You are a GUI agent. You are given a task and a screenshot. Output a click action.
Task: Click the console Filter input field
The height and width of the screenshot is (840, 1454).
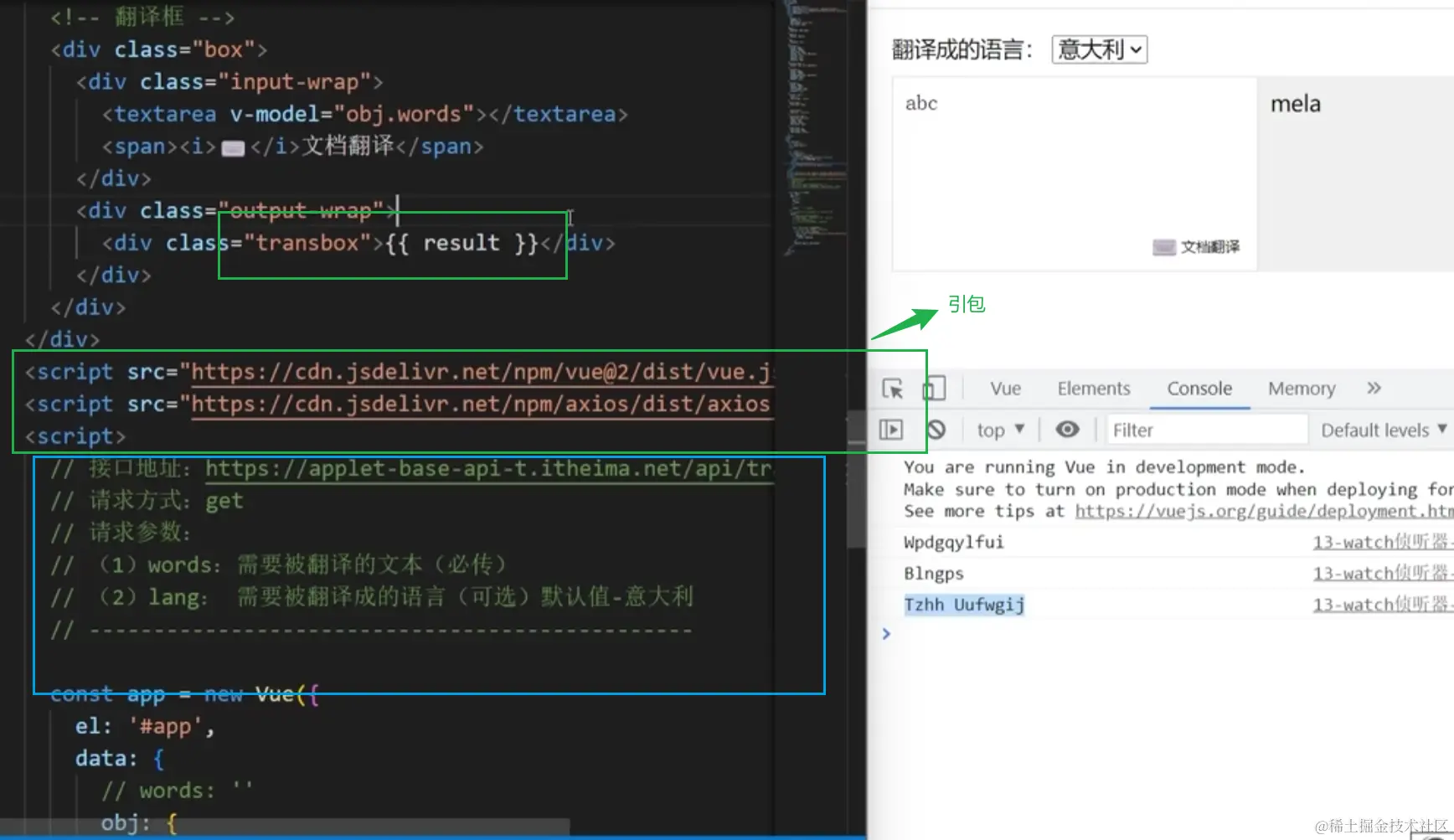pyautogui.click(x=1207, y=430)
